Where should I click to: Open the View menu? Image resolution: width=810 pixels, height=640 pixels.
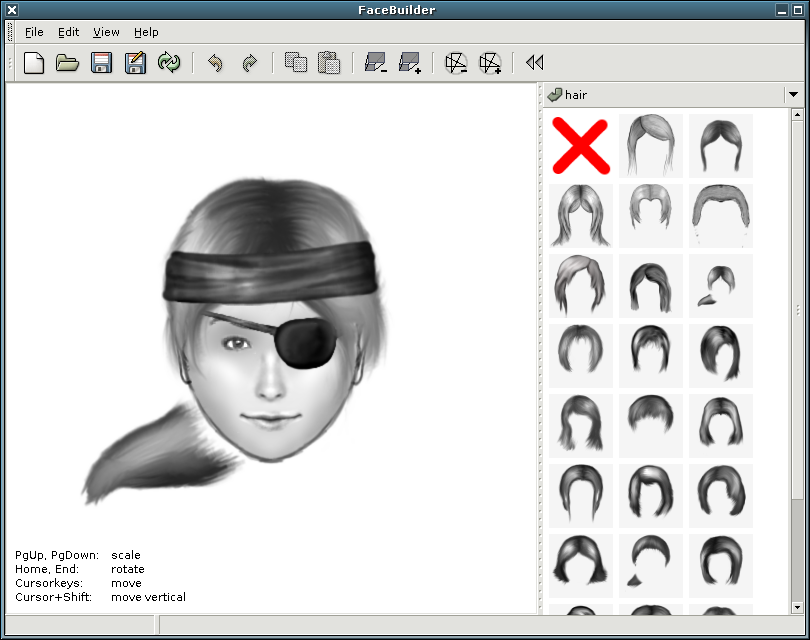(106, 32)
